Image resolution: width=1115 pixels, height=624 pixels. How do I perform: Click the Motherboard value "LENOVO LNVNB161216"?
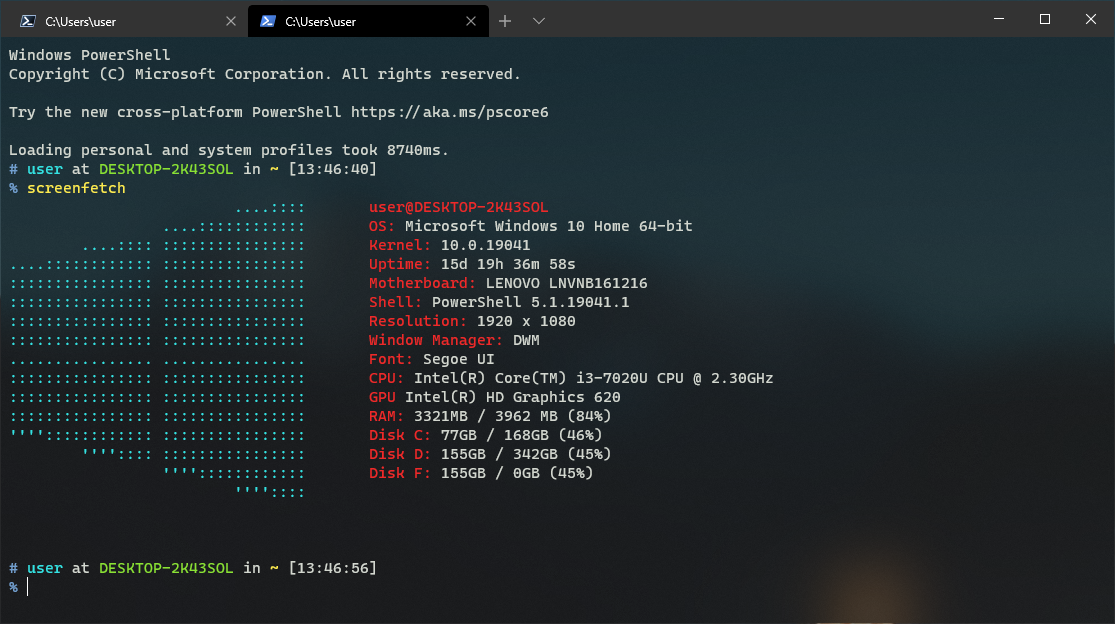coord(567,284)
